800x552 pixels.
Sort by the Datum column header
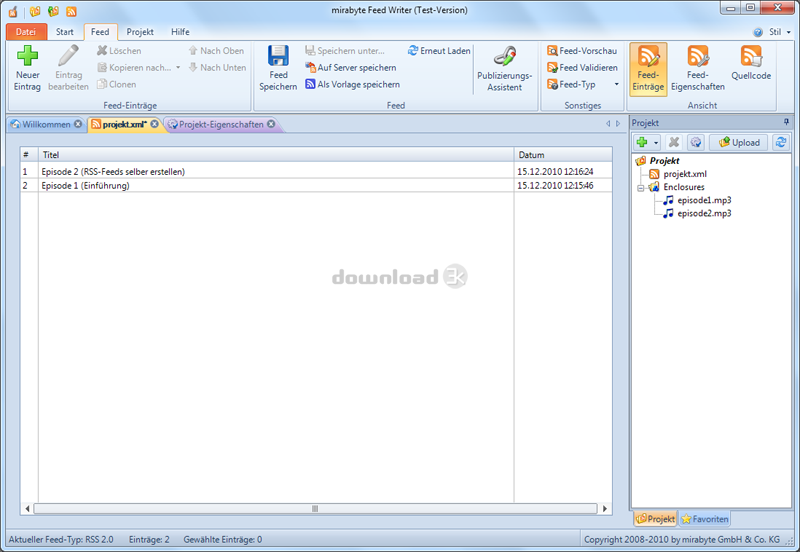pyautogui.click(x=563, y=155)
